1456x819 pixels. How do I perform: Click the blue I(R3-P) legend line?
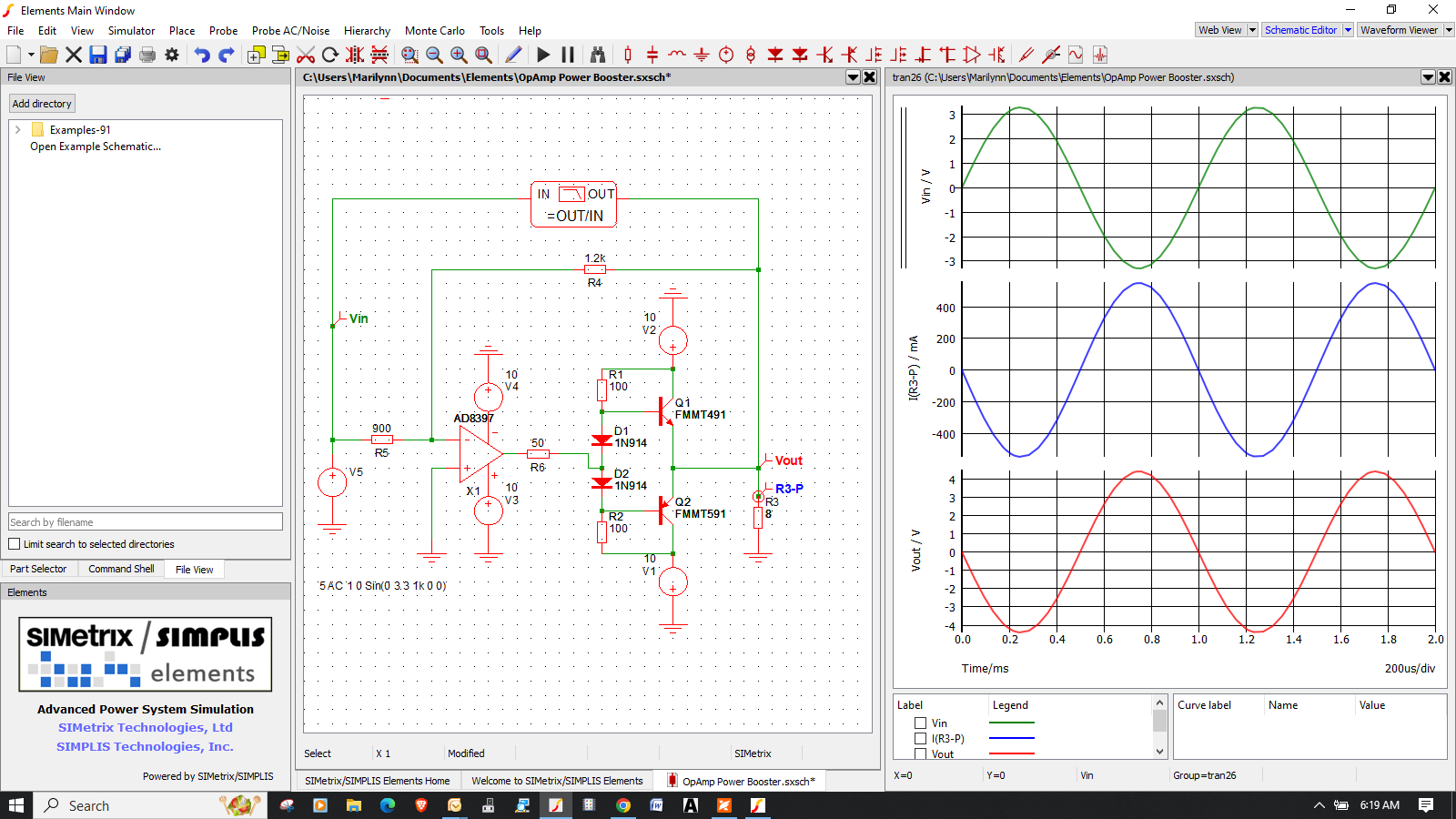tap(1012, 739)
